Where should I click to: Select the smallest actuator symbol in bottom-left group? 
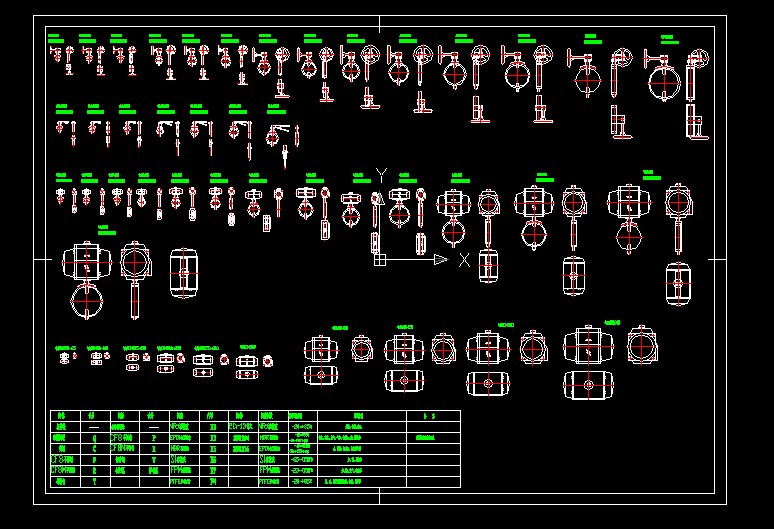pyautogui.click(x=64, y=358)
